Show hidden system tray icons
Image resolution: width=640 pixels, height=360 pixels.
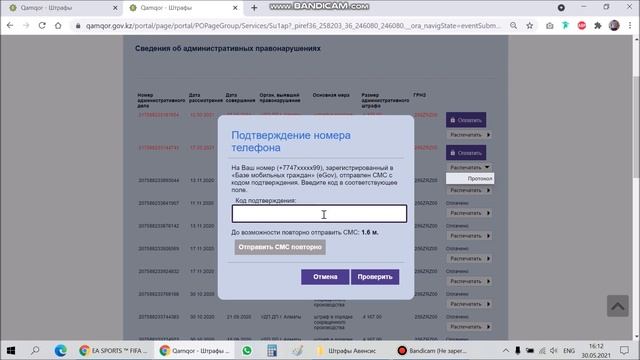coord(505,350)
